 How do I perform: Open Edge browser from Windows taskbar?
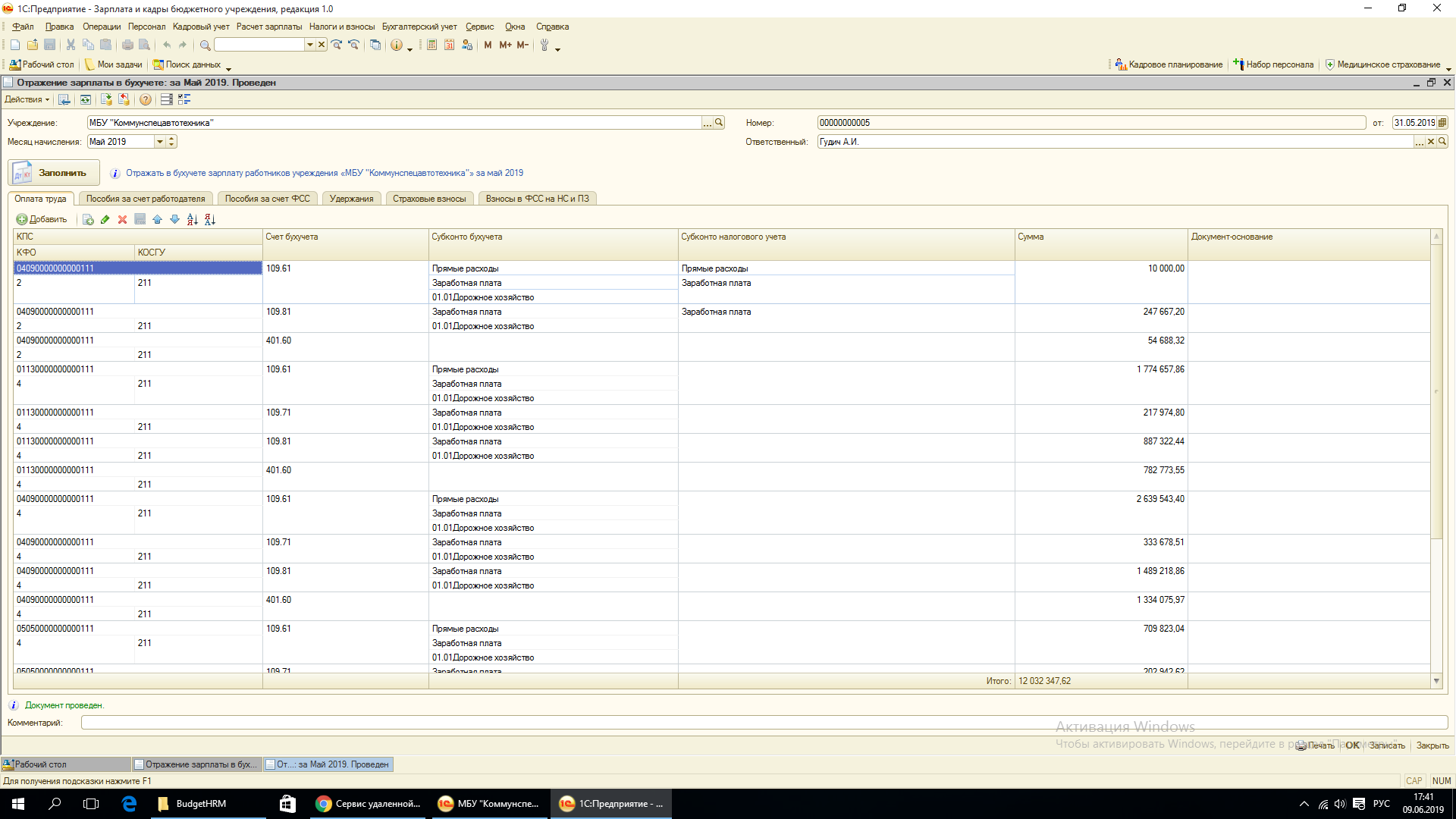tap(129, 804)
